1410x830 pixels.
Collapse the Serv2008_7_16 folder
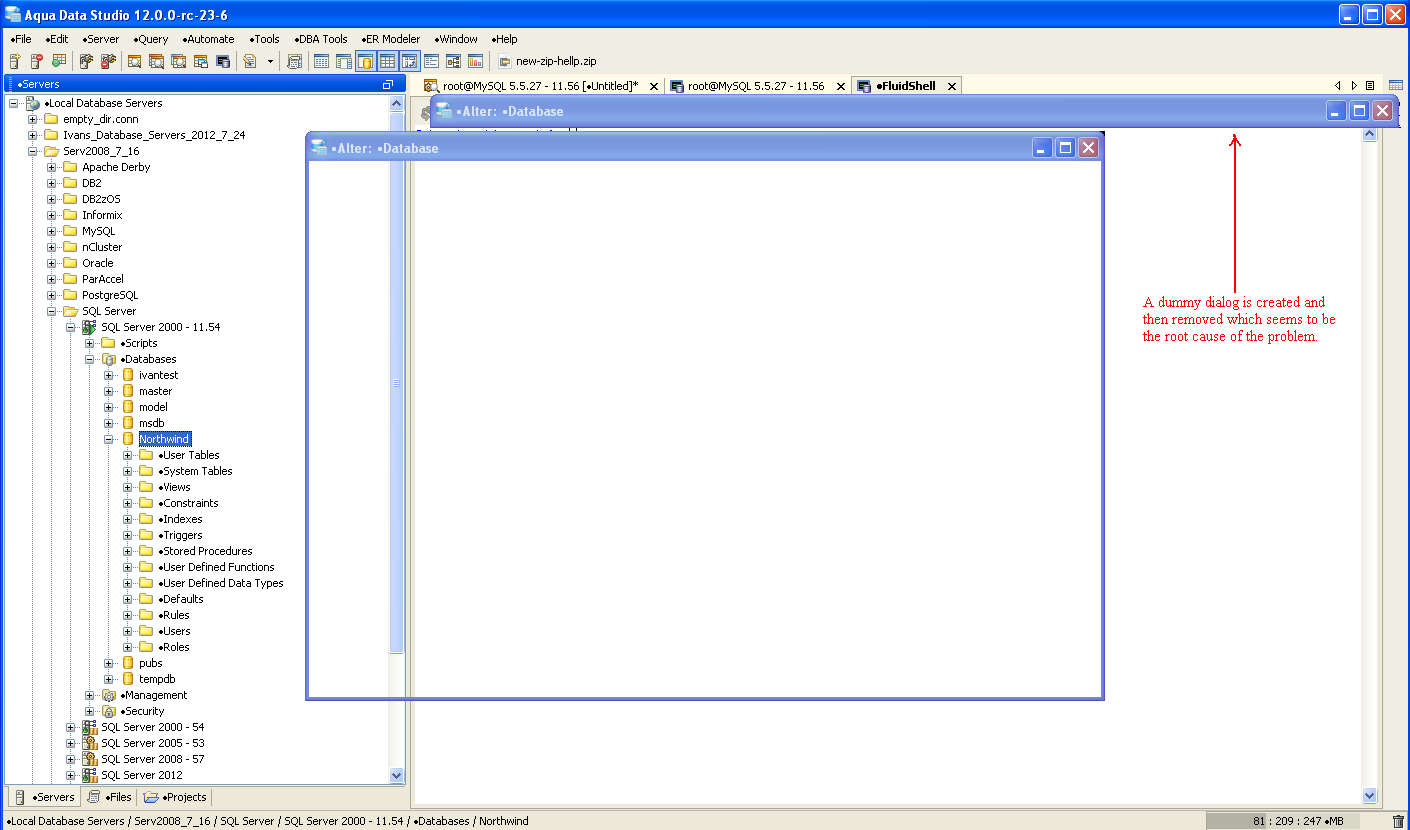point(34,151)
